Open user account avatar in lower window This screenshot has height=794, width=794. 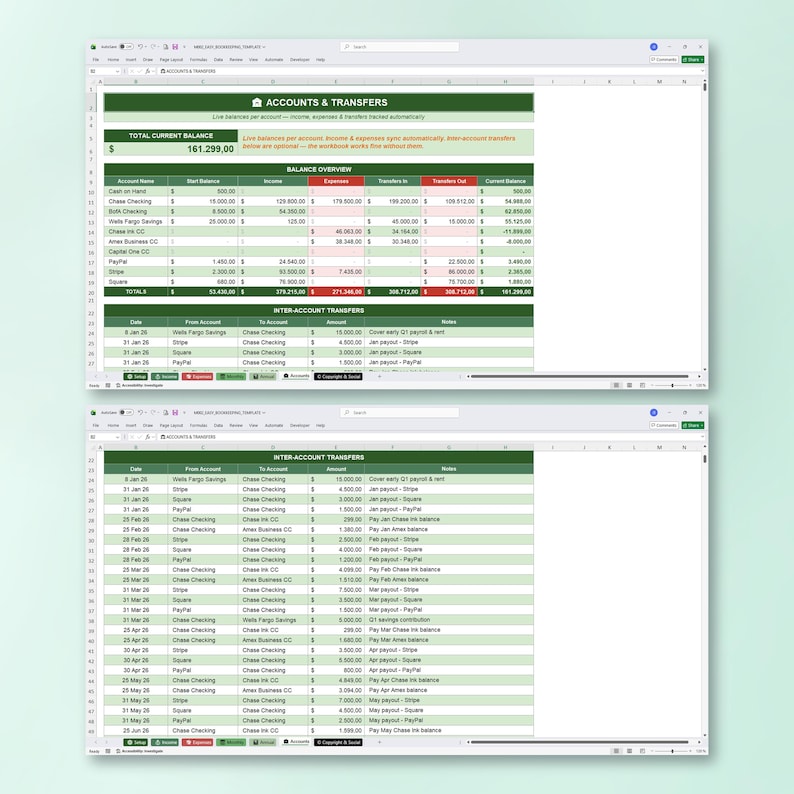[654, 413]
